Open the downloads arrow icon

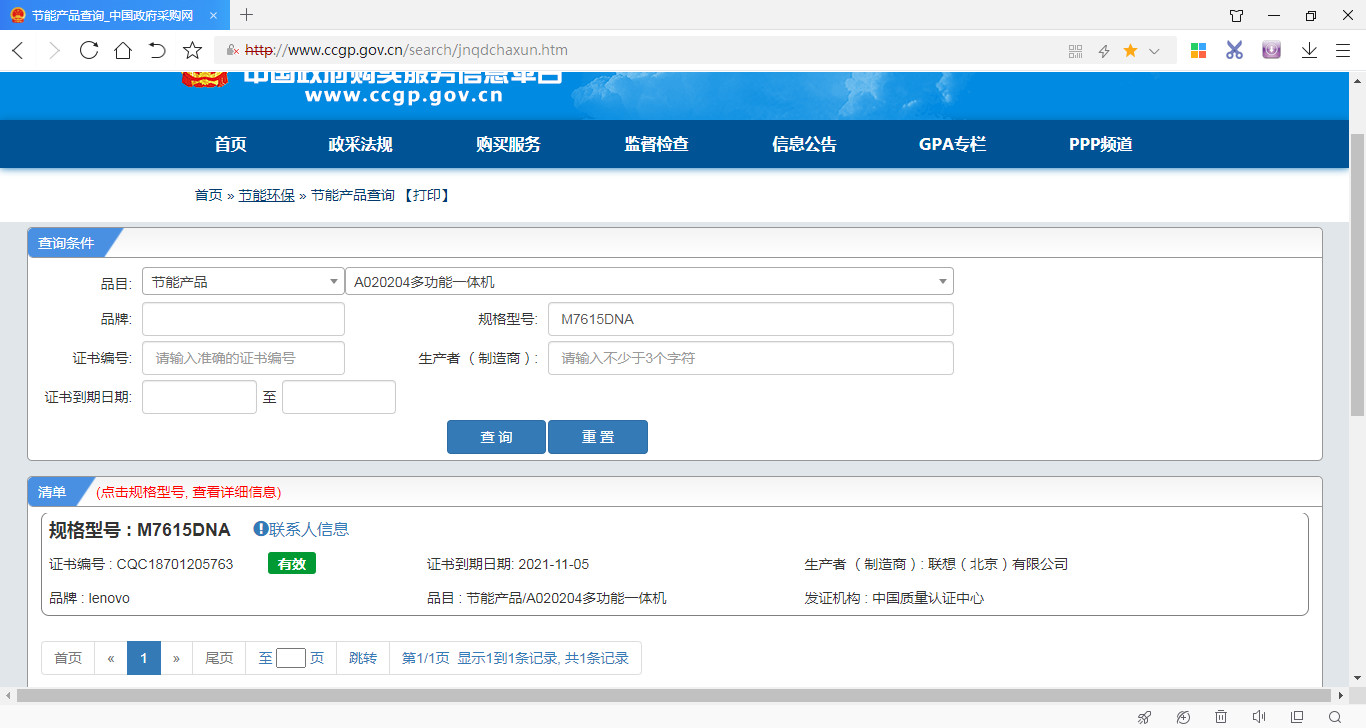[x=1309, y=50]
